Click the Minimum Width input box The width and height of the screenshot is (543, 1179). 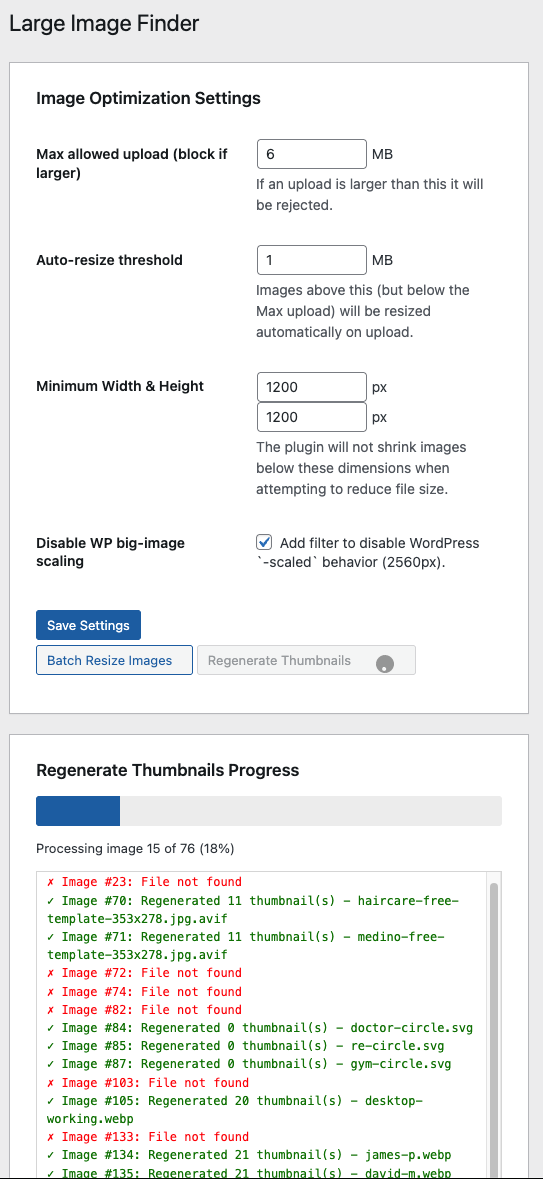311,387
